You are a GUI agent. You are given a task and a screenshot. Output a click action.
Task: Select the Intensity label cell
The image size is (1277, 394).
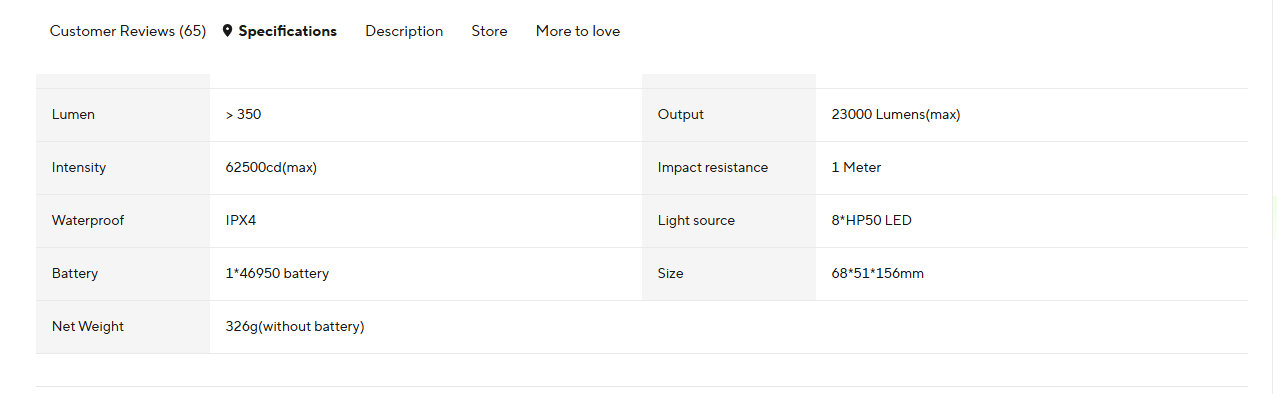click(x=123, y=168)
